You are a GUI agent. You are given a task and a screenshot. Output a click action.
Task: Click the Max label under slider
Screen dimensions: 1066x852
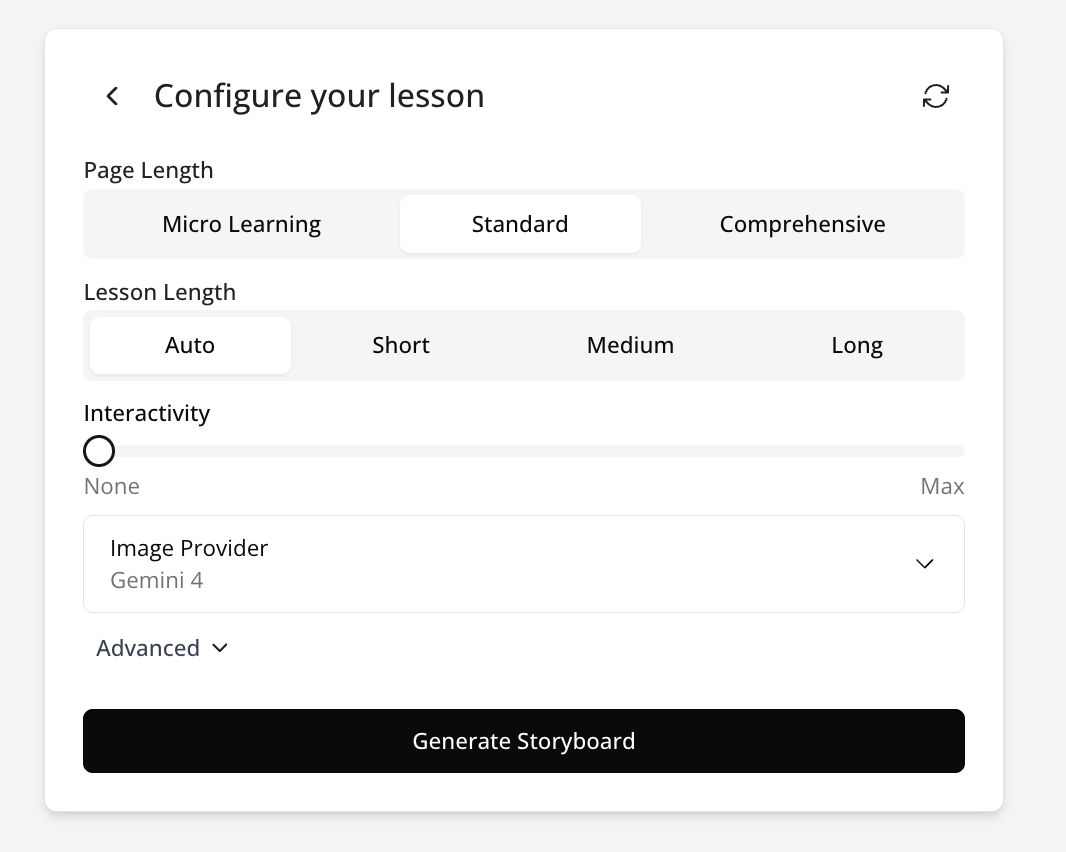coord(942,487)
